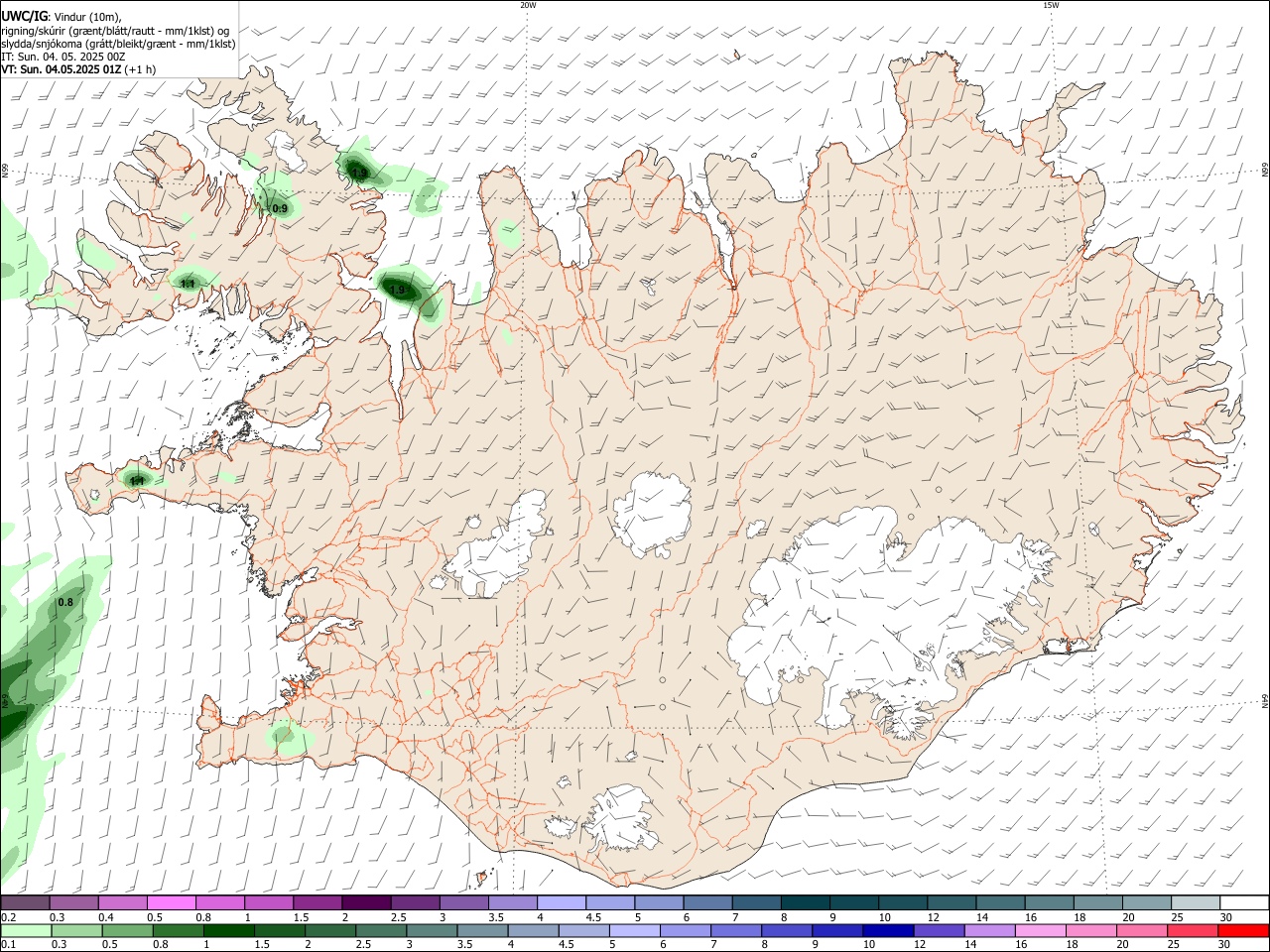1270x952 pixels.
Task: Pick the first dull purple swatch above snow 0.2
Action: (25, 903)
